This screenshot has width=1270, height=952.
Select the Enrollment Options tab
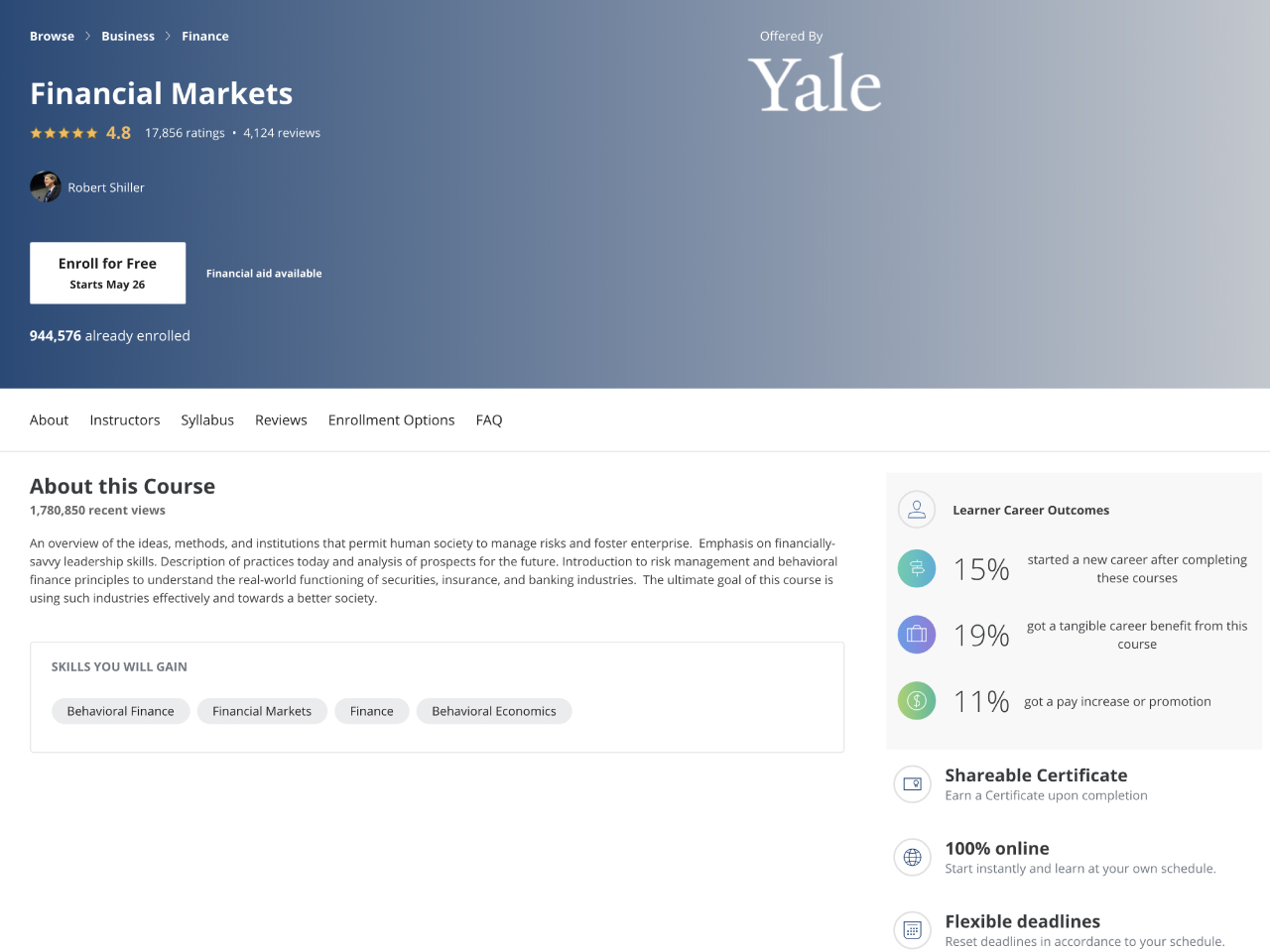[391, 420]
